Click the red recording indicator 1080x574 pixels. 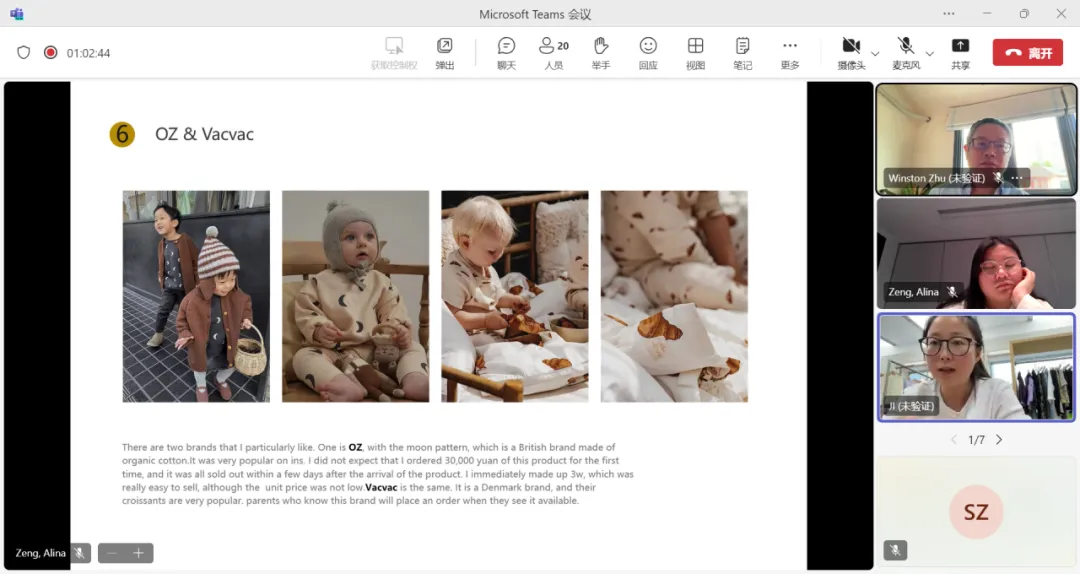click(x=50, y=52)
